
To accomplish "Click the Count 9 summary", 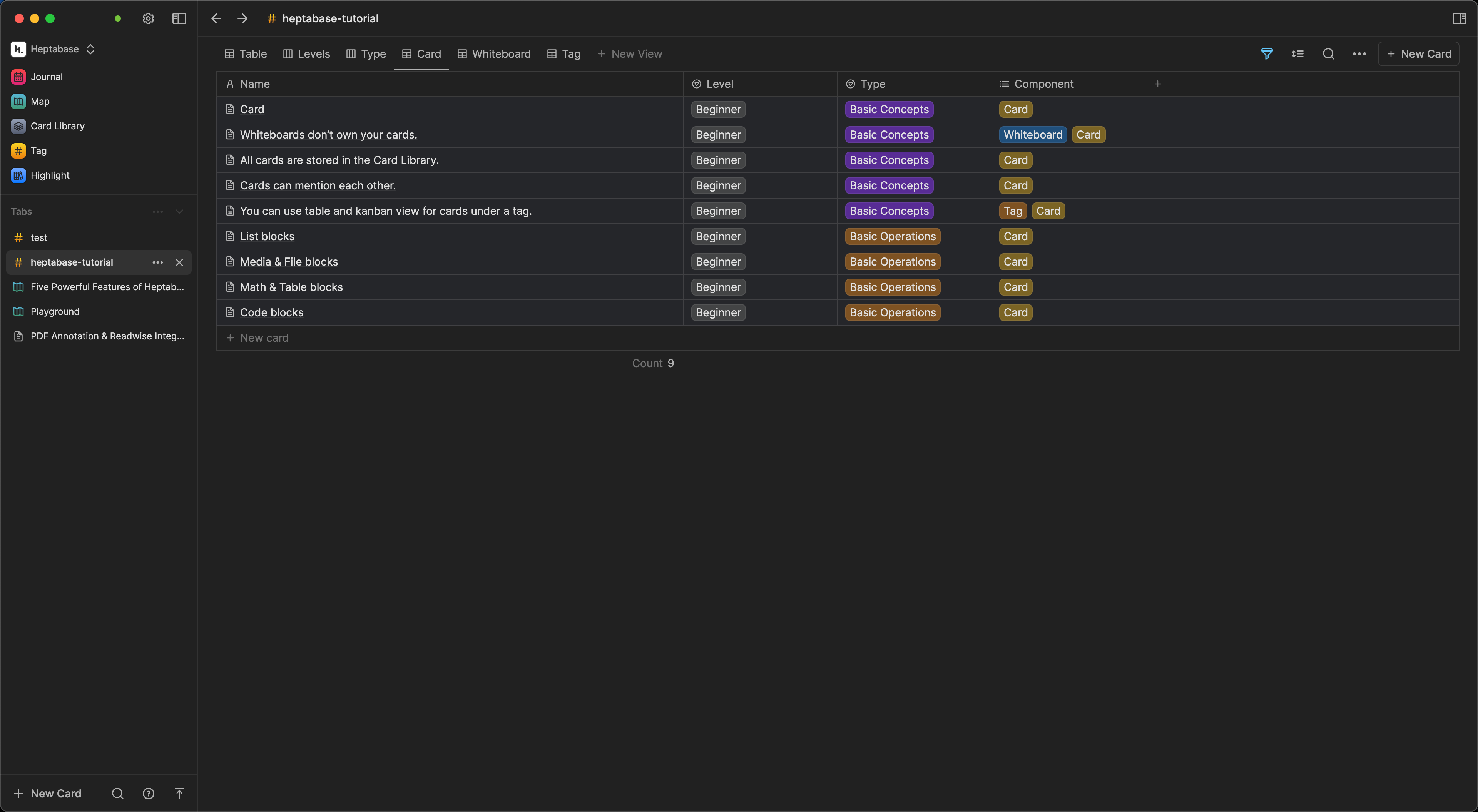I will 653,363.
